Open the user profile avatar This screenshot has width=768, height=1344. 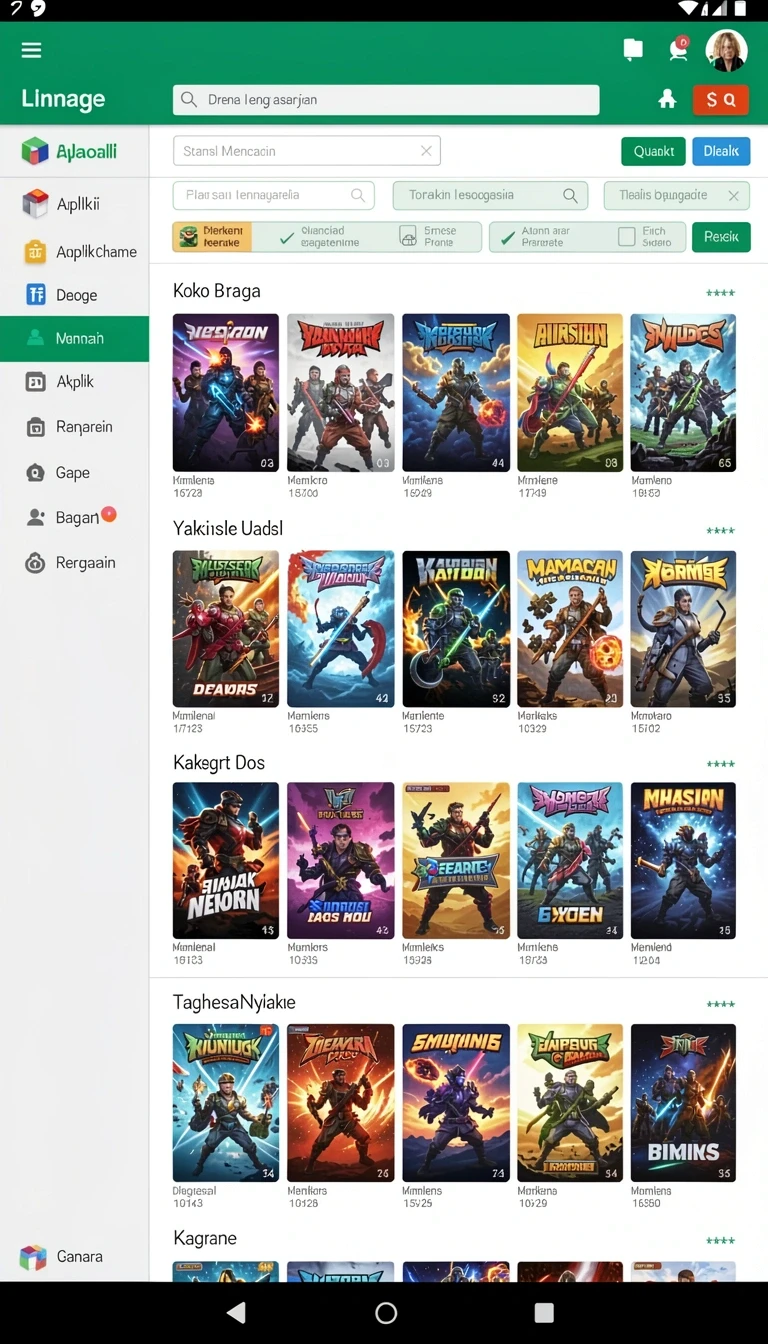[726, 50]
